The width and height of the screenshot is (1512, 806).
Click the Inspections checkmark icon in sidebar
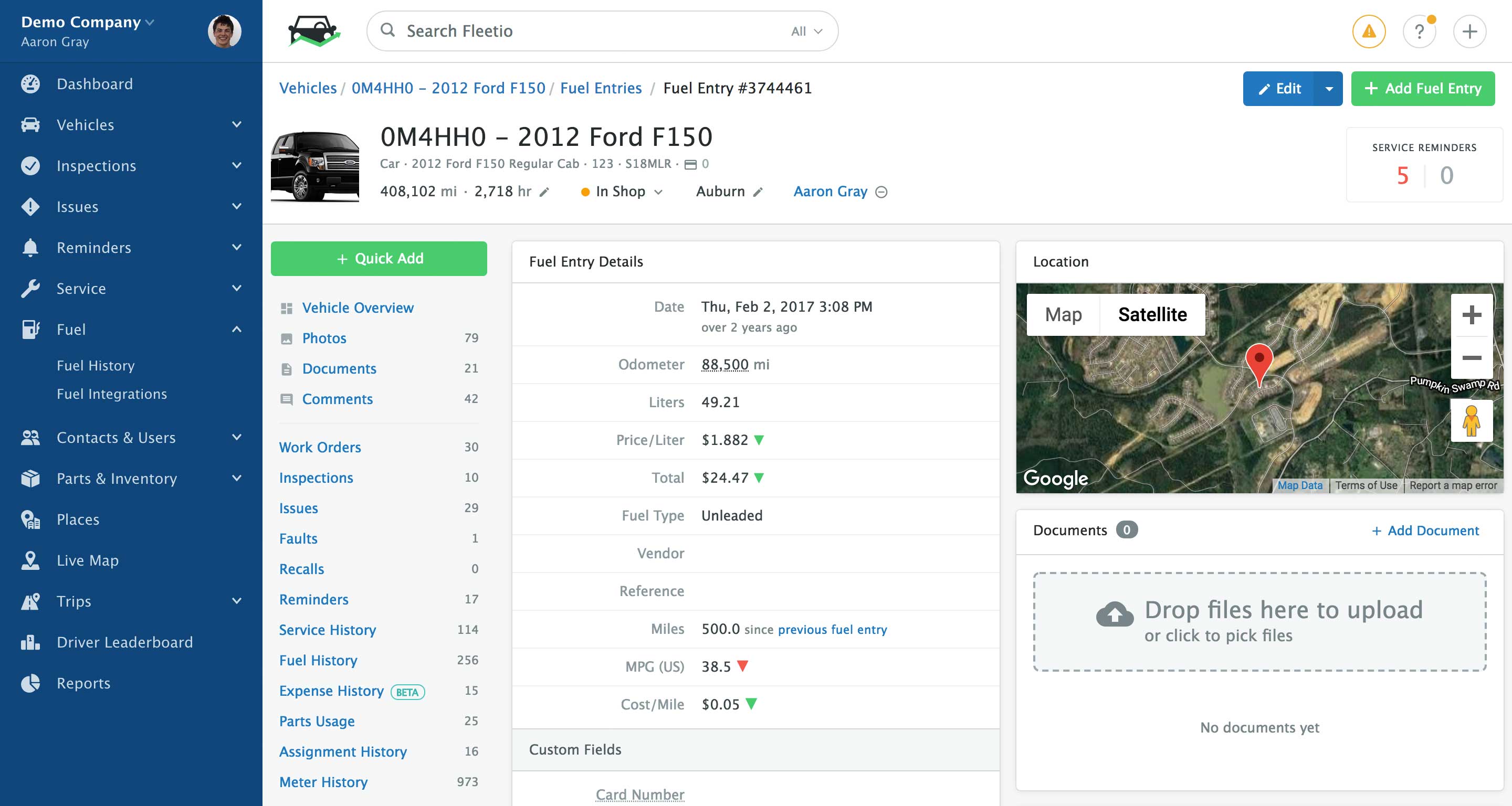click(x=30, y=165)
